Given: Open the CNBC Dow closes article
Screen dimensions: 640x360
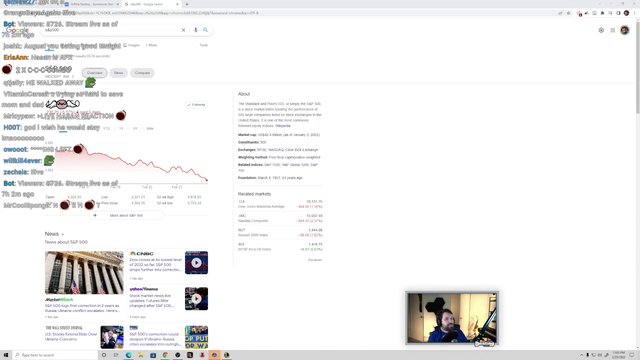Looking at the screenshot, I should (156, 264).
